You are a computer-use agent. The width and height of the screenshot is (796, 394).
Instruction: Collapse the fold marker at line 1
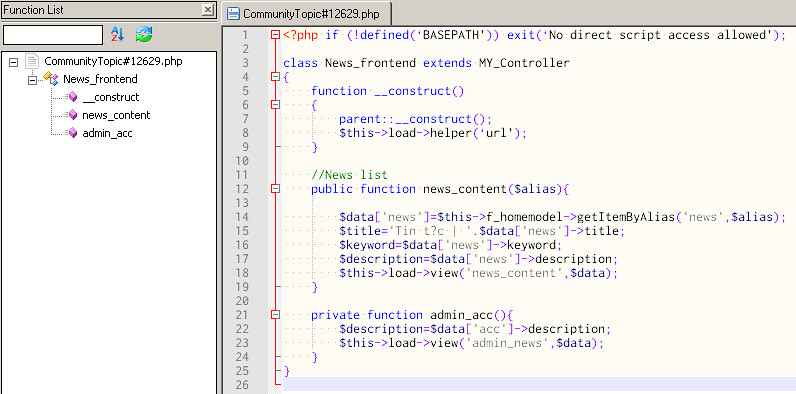click(x=275, y=35)
